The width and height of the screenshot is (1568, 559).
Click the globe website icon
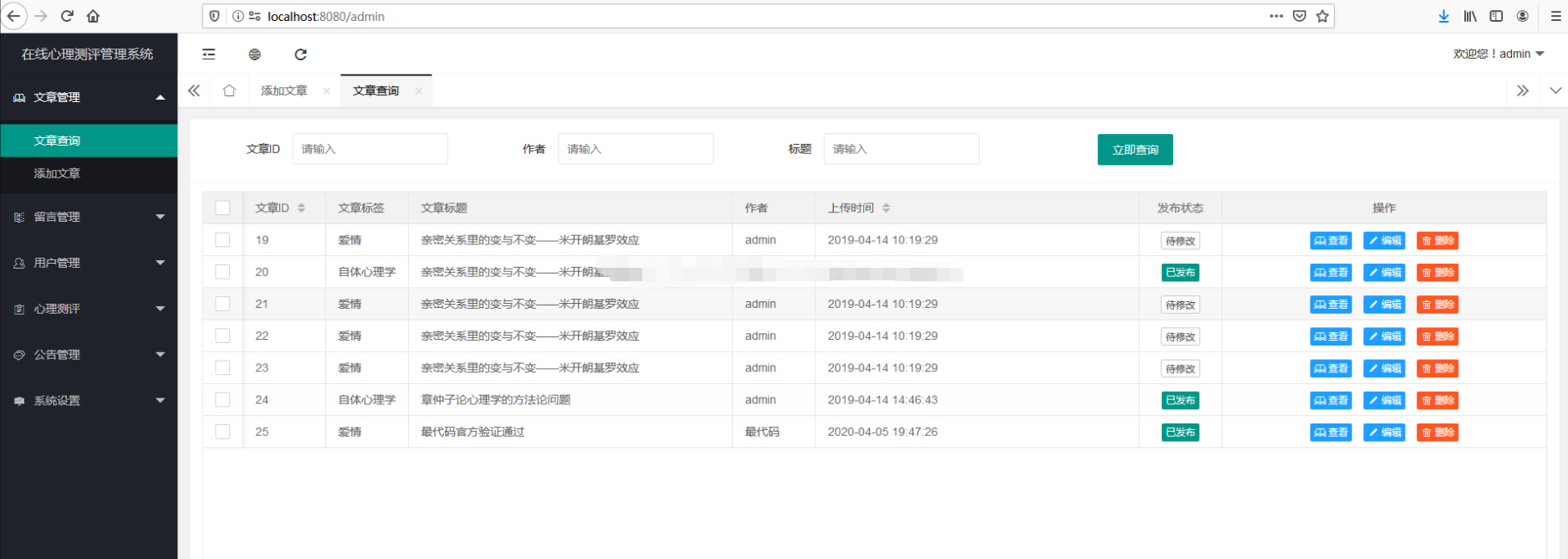[255, 54]
